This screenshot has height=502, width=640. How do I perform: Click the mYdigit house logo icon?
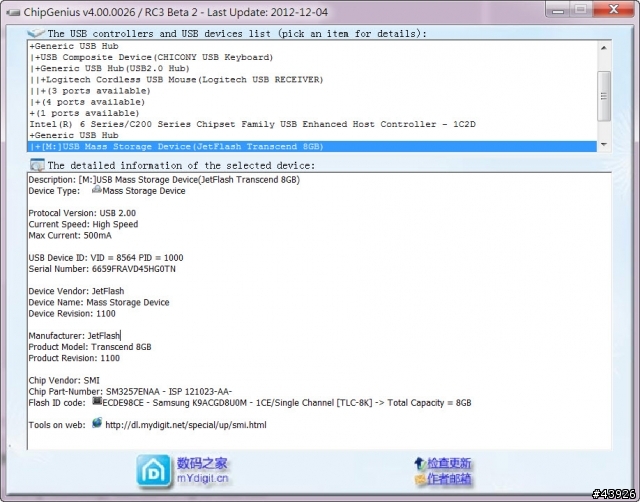point(153,471)
